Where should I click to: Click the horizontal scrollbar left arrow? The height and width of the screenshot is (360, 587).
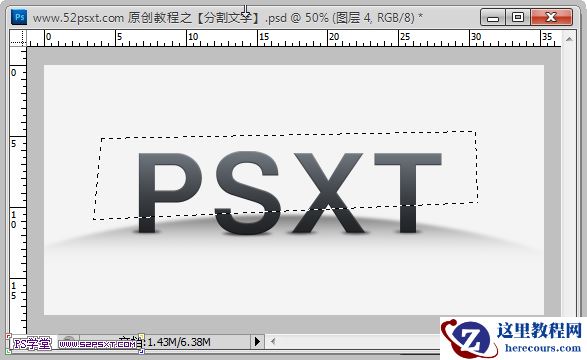[273, 341]
